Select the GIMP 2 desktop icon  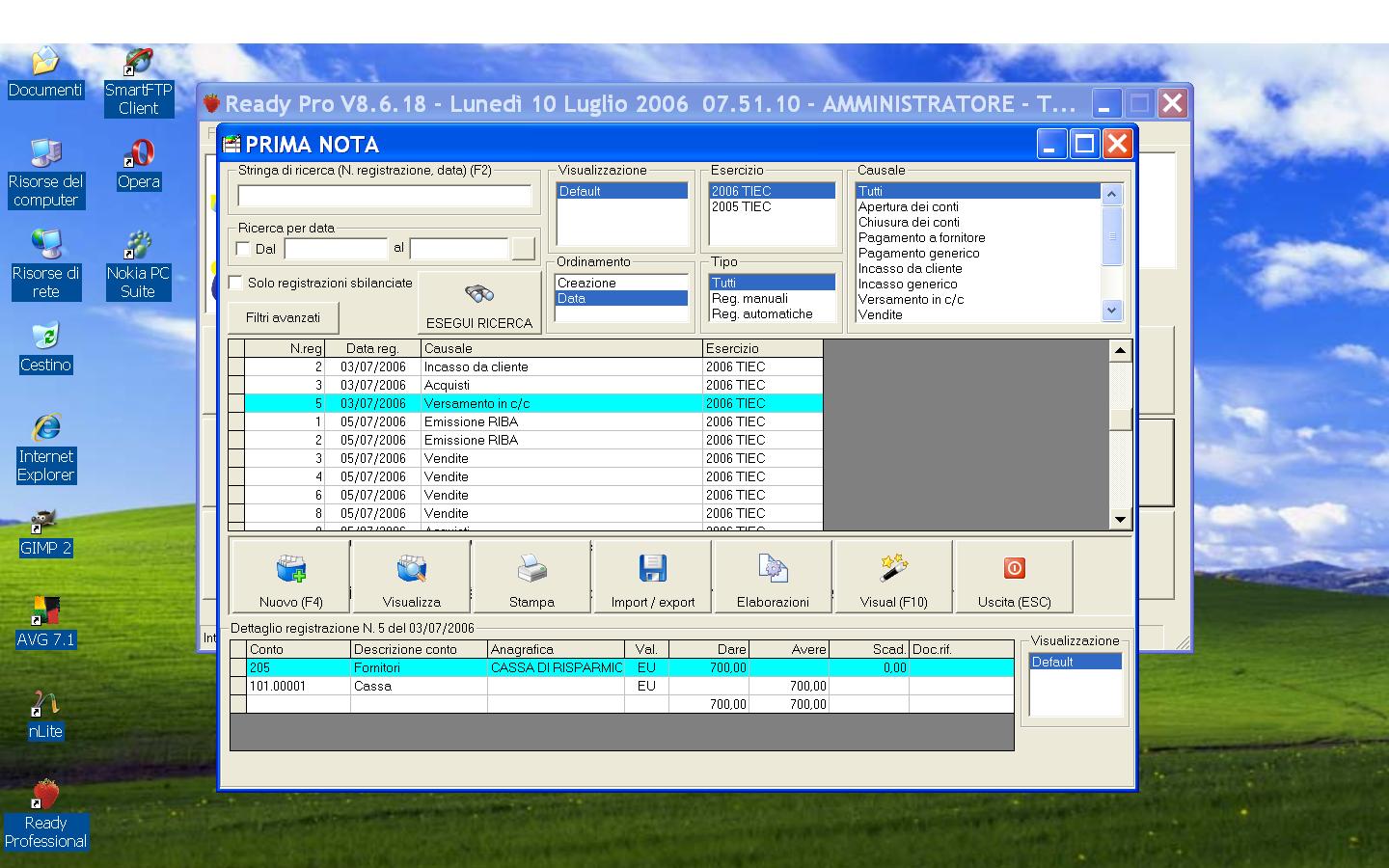tap(45, 531)
